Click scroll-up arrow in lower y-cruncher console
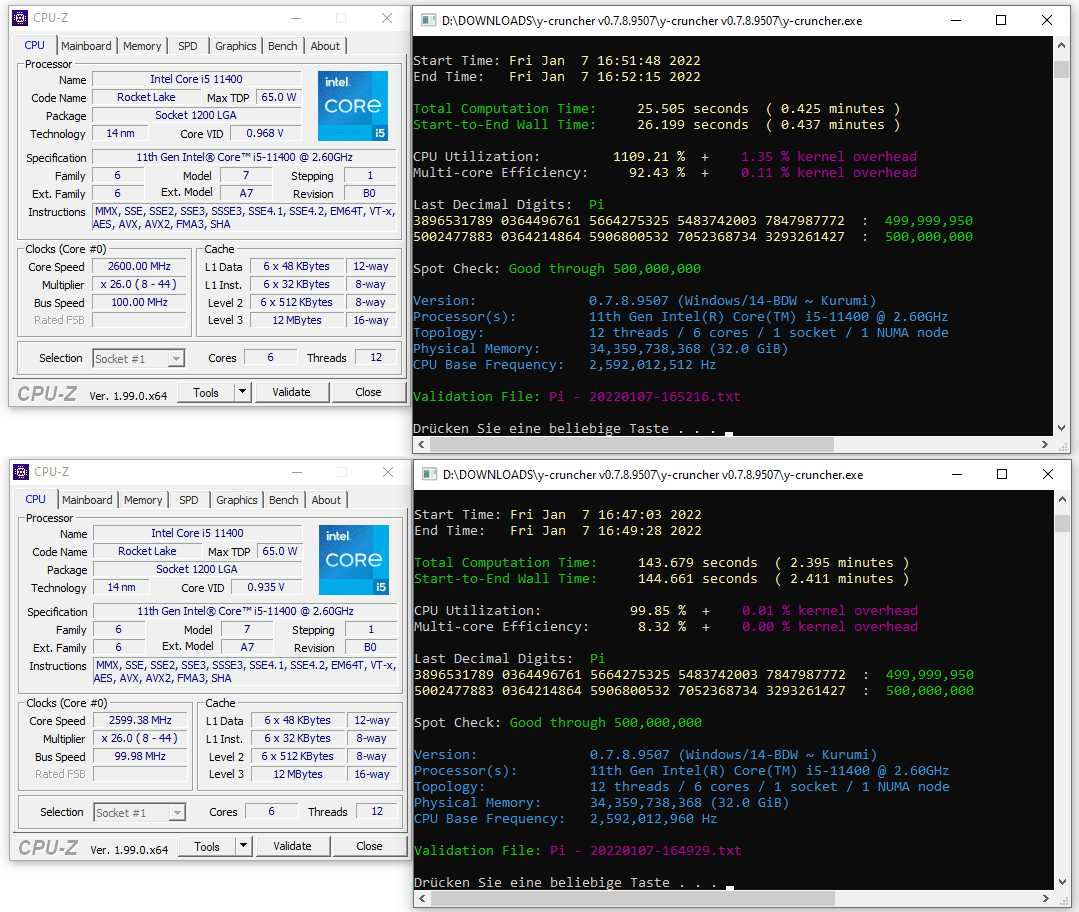 tap(1062, 499)
